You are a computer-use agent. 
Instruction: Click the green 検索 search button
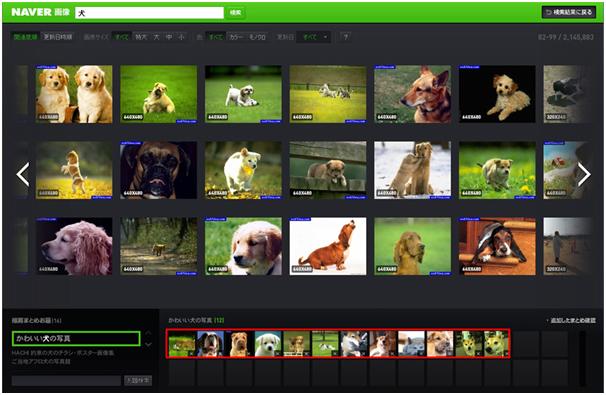pyautogui.click(x=235, y=13)
